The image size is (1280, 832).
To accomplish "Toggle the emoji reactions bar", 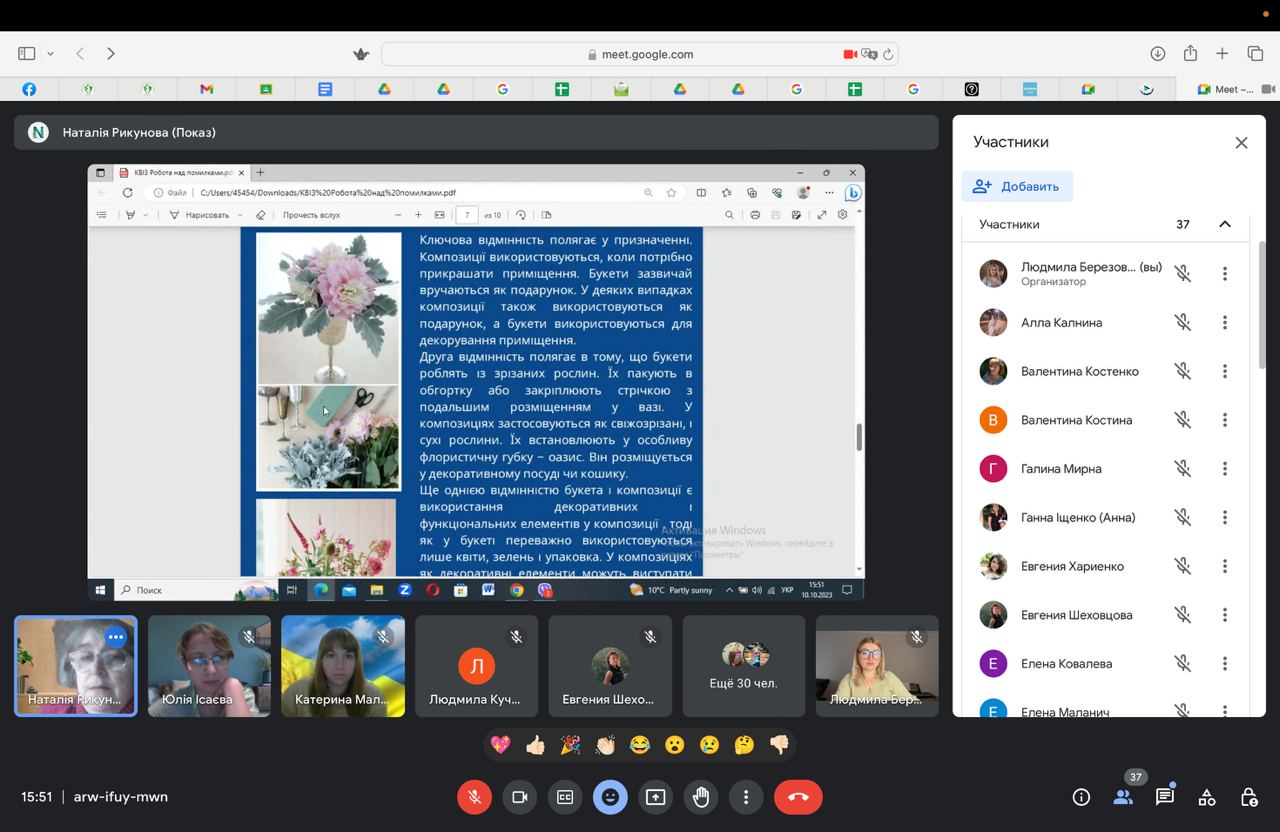I will pyautogui.click(x=610, y=797).
